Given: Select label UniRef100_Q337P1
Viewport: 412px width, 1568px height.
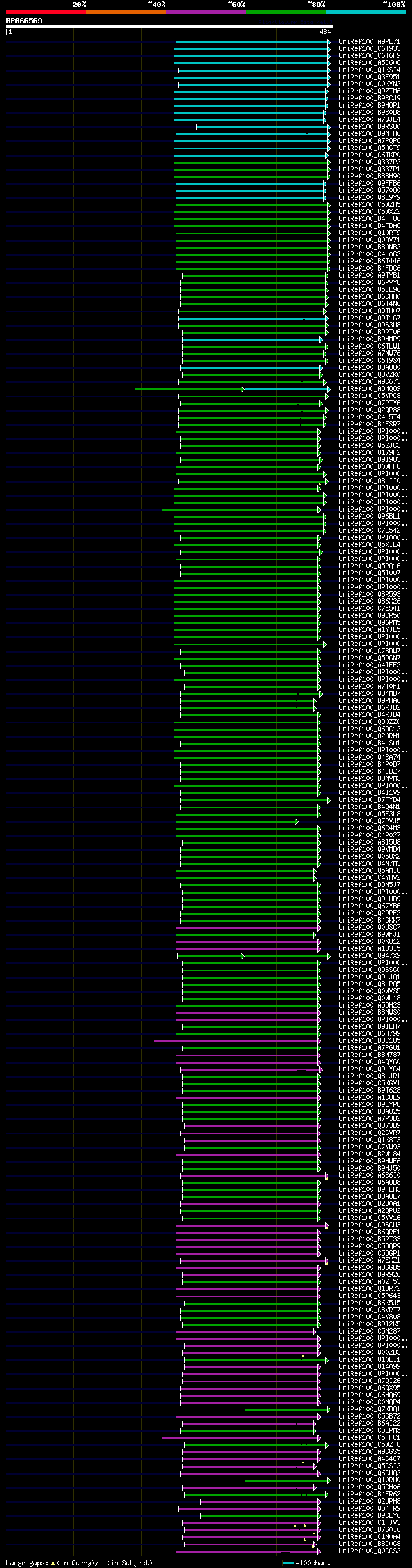Looking at the screenshot, I should [x=370, y=169].
